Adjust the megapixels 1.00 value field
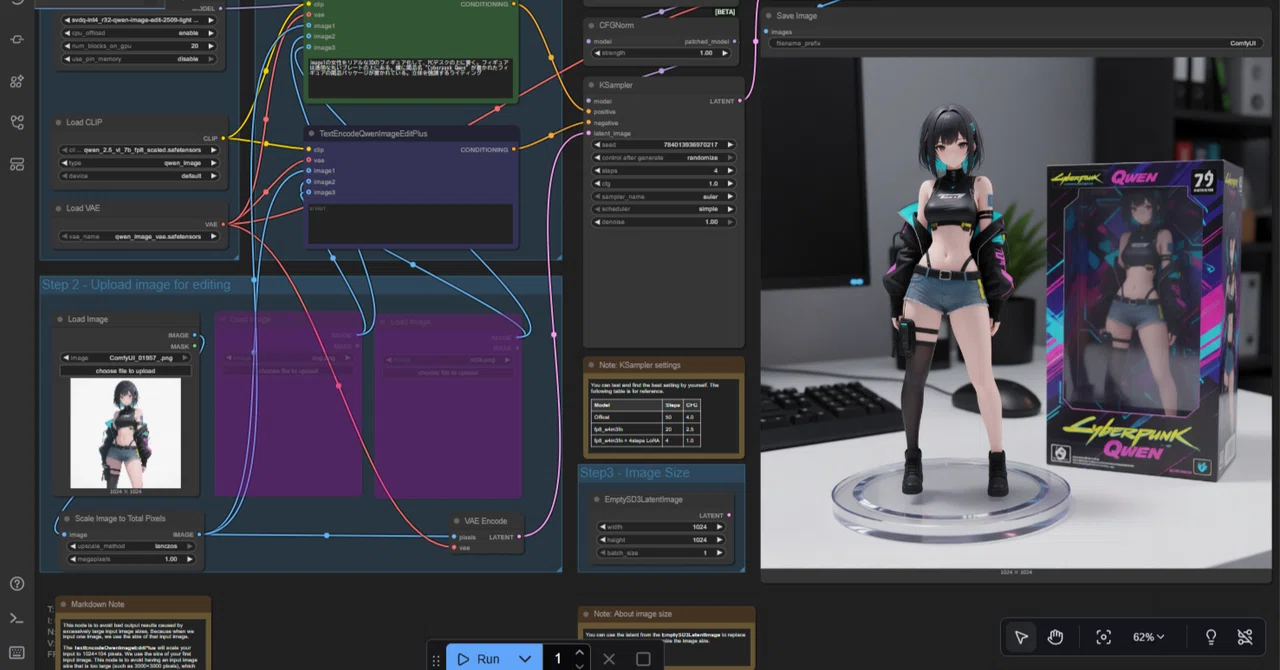1280x670 pixels. pos(130,560)
